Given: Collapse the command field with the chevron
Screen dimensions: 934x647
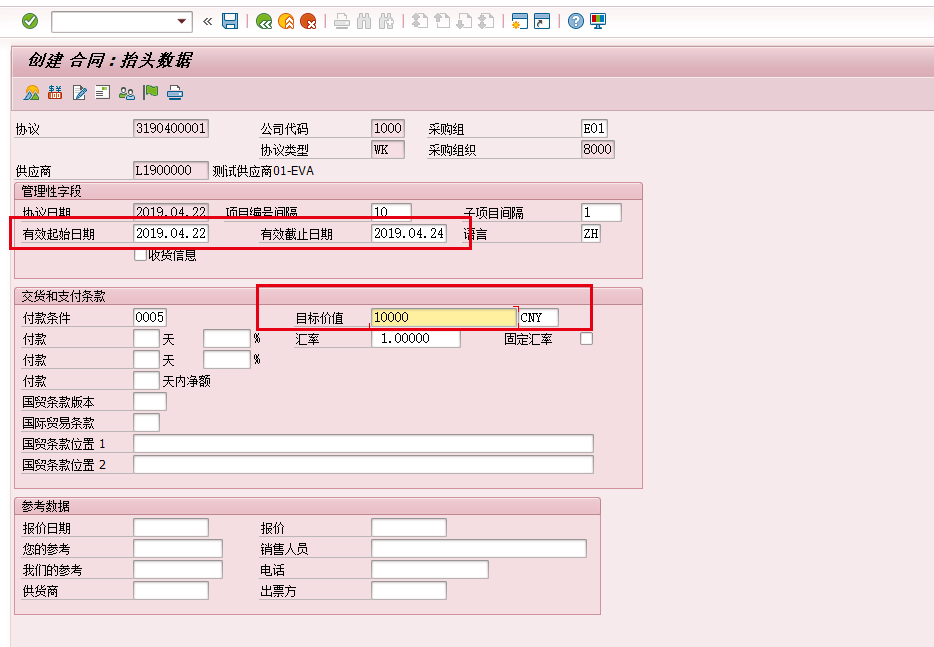Looking at the screenshot, I should (206, 20).
